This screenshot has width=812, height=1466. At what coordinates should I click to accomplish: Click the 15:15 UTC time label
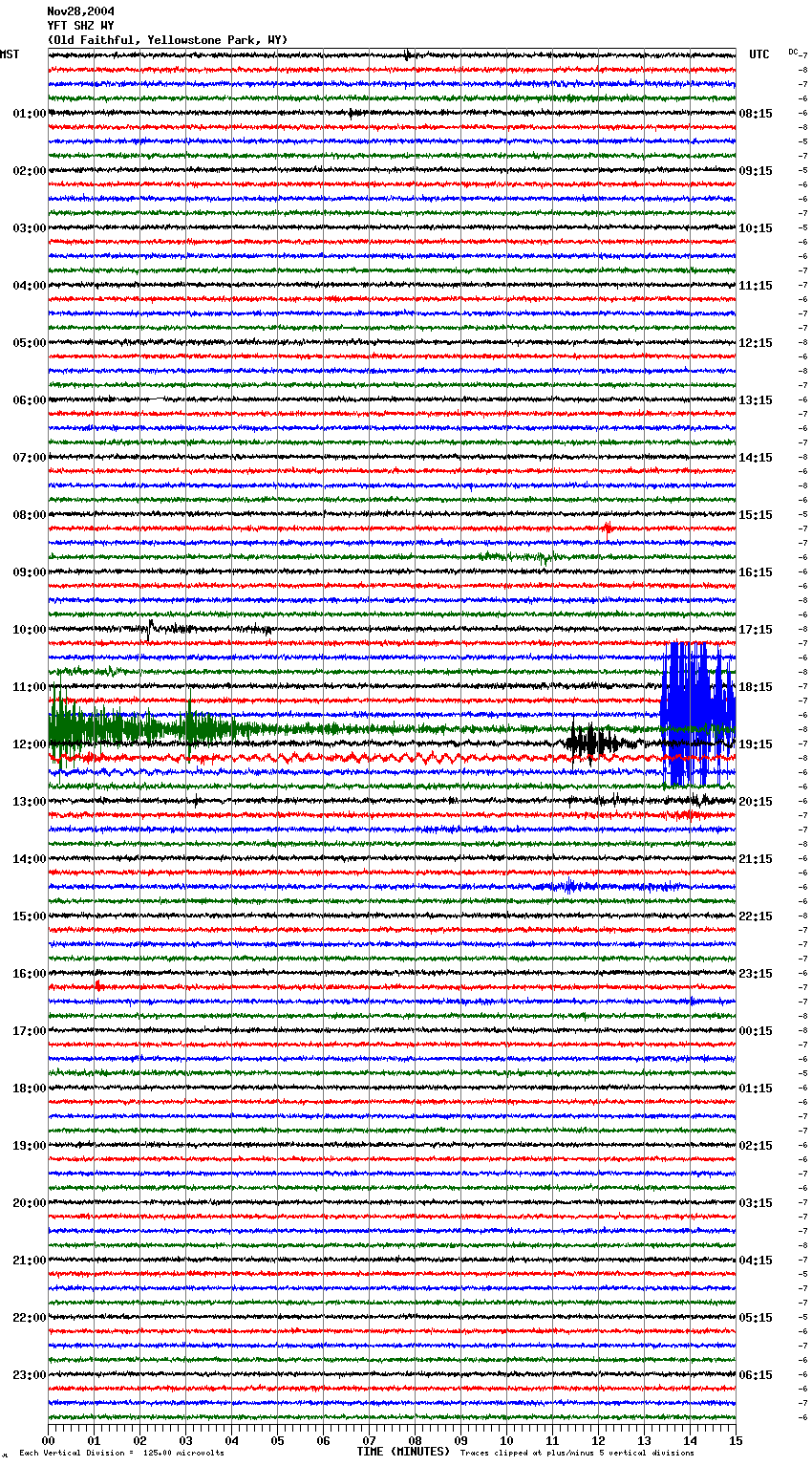point(756,515)
